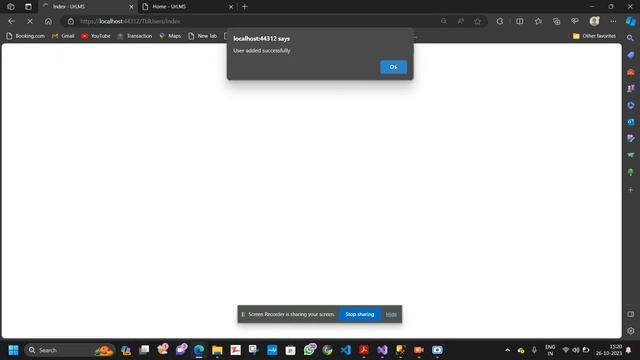The image size is (640, 360).
Task: Open a new browser tab with plus button
Action: 245,7
